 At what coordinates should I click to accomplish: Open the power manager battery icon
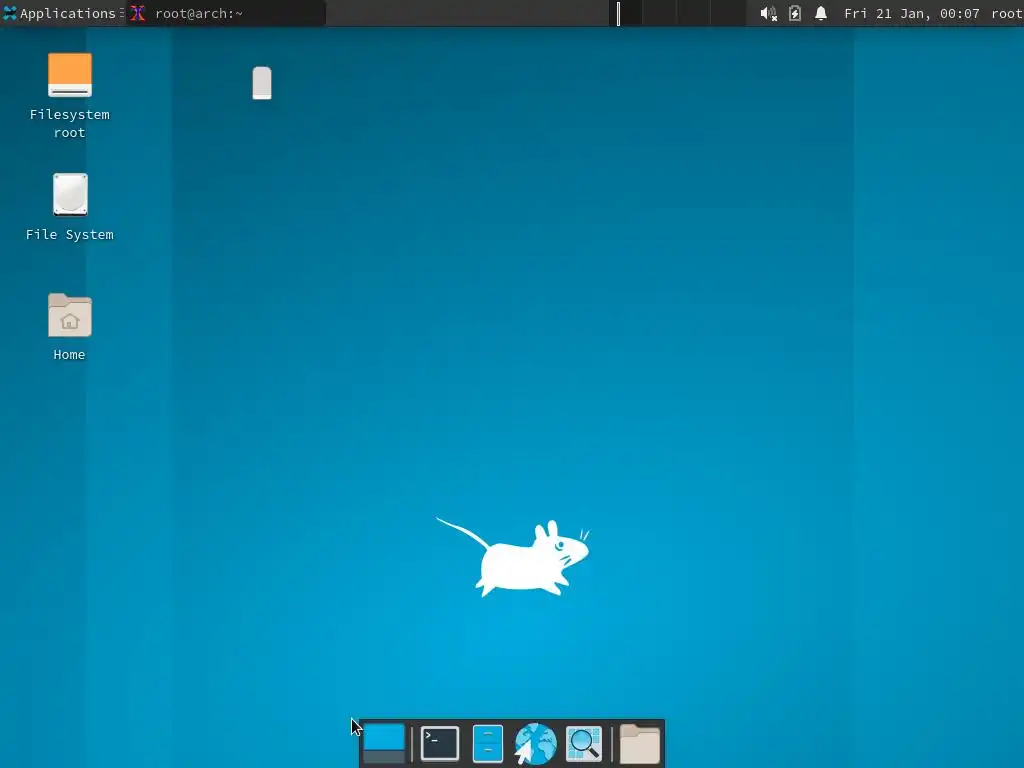click(x=795, y=13)
